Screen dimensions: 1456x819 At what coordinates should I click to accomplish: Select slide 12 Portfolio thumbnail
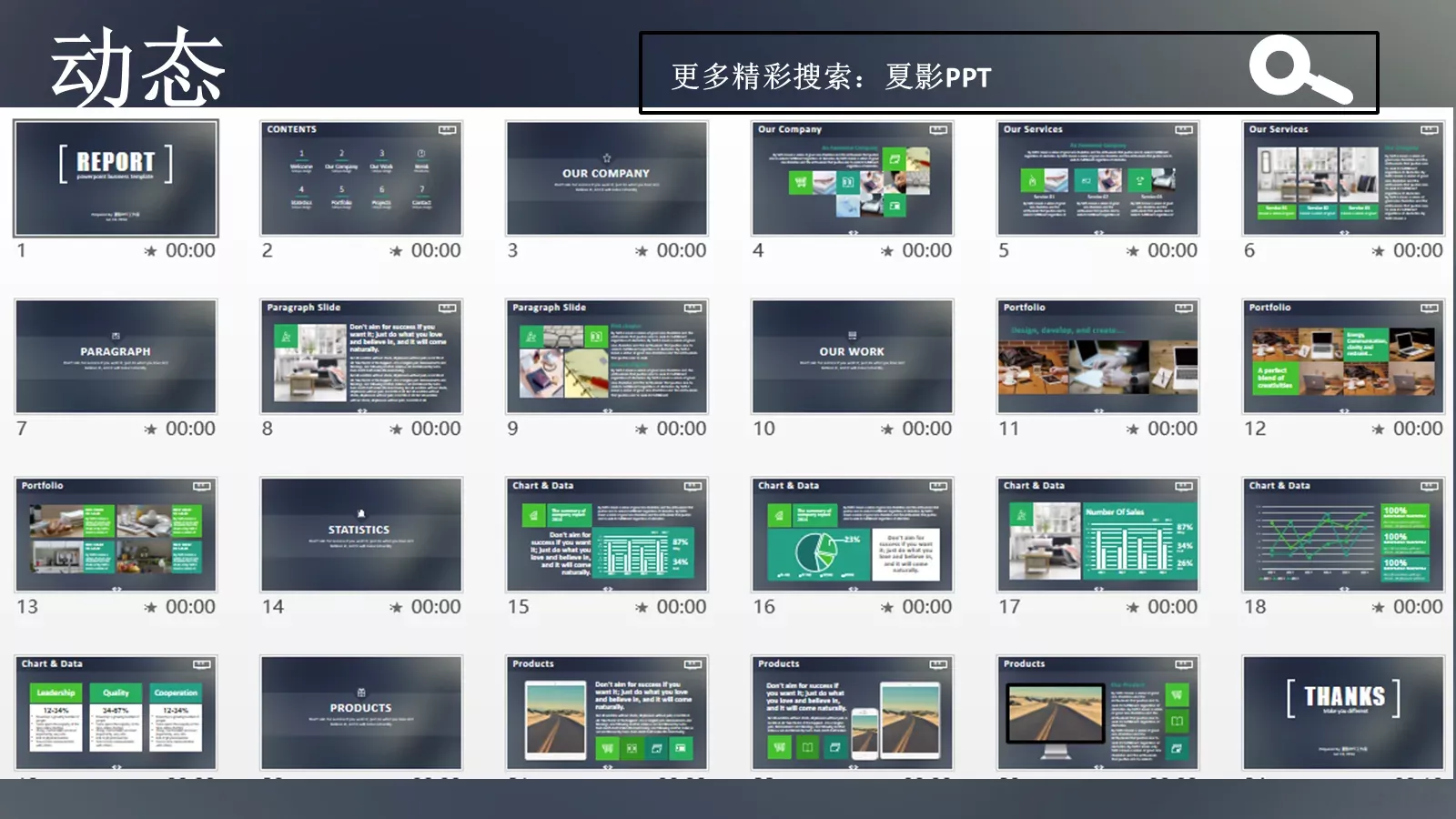pyautogui.click(x=1343, y=356)
